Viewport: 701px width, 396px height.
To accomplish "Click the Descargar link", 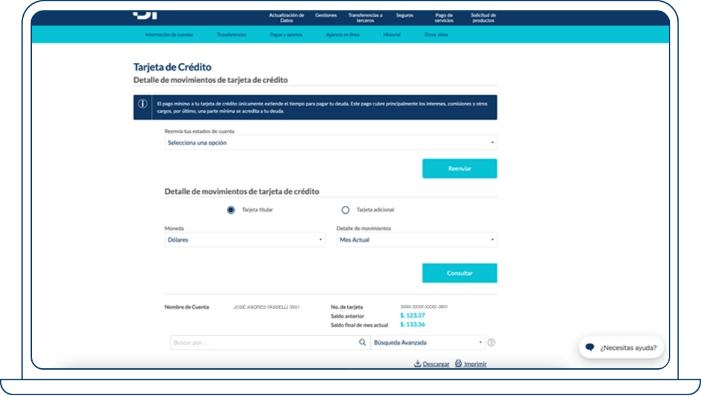I will 436,364.
